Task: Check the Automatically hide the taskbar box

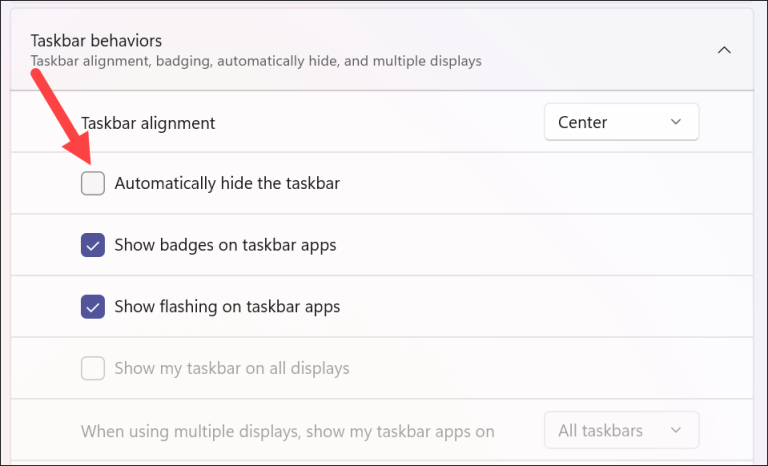Action: (93, 183)
